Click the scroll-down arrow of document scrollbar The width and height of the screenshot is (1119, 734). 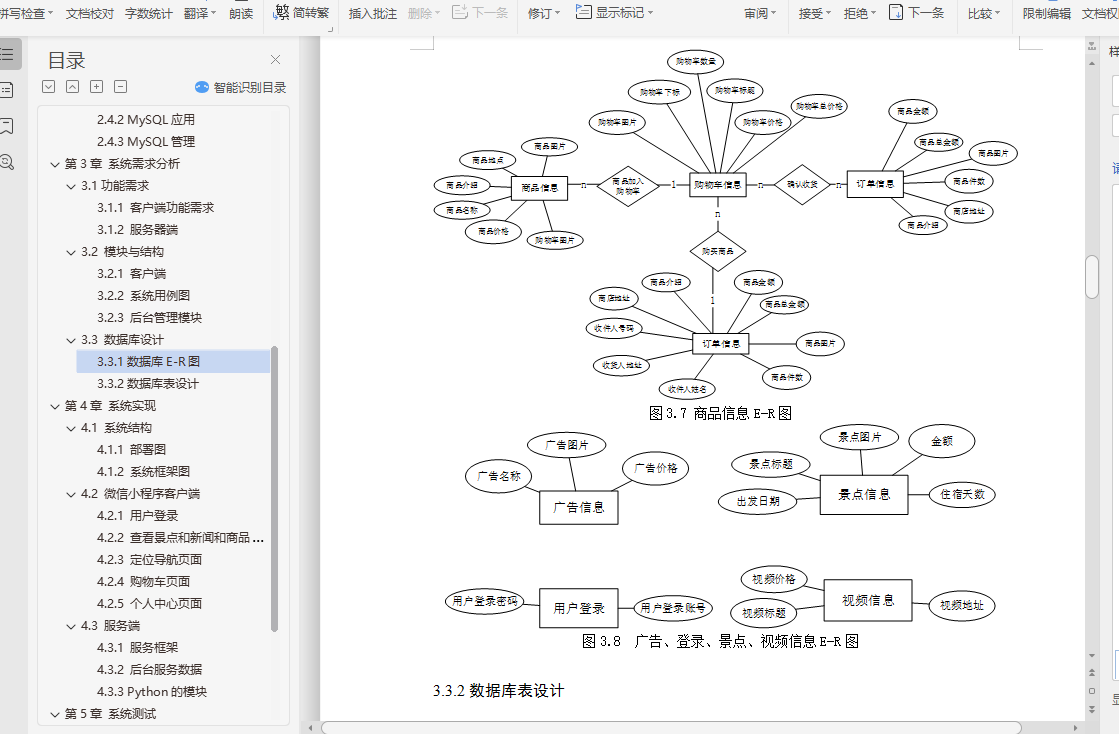1092,656
